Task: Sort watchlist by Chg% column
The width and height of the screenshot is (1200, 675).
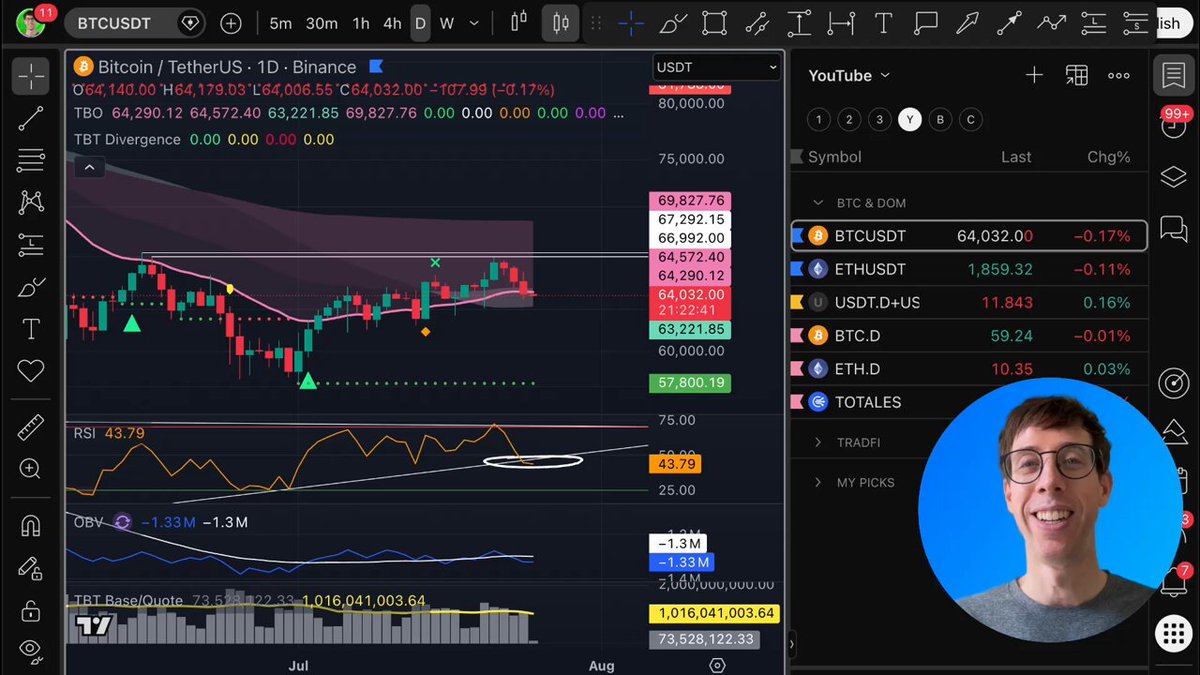Action: tap(1108, 157)
